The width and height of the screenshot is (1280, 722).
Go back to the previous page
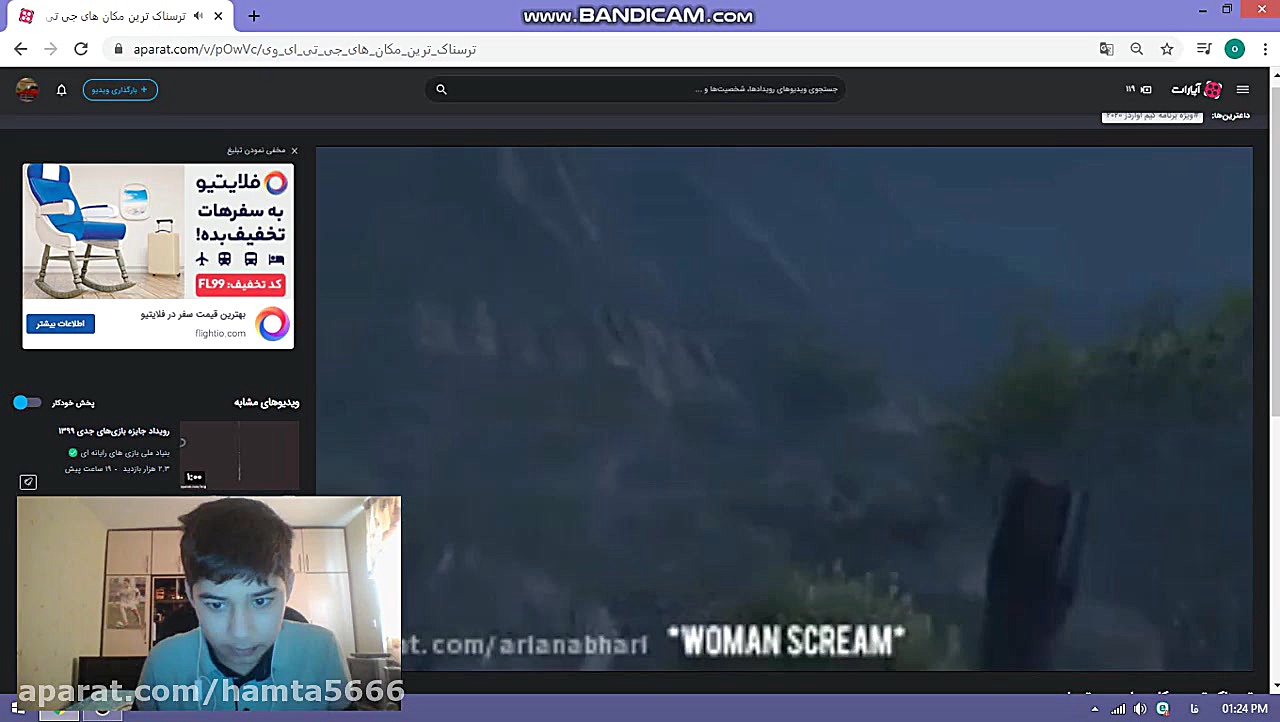(21, 49)
